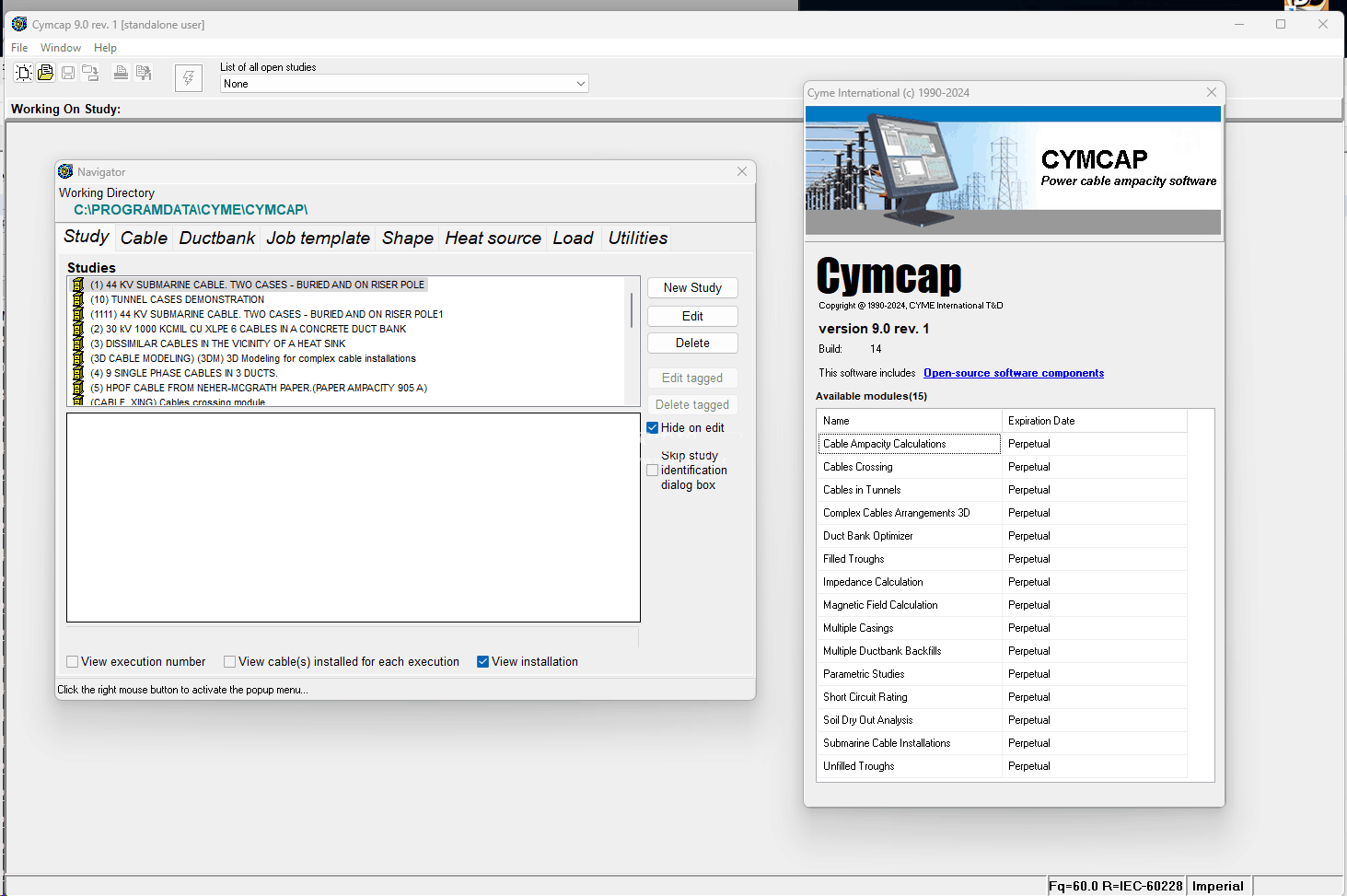Click the Cymcap logo in main title bar
1347x896 pixels.
click(x=19, y=24)
